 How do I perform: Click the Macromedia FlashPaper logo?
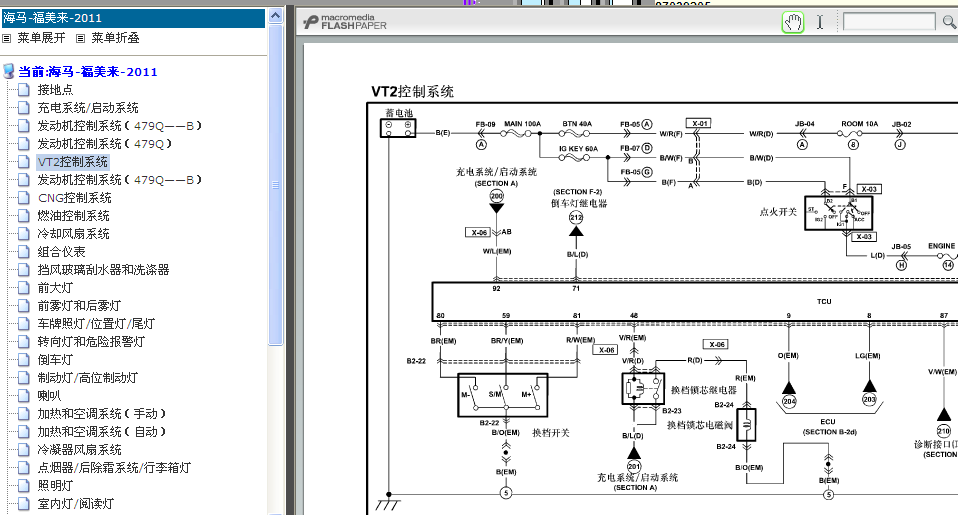point(345,23)
